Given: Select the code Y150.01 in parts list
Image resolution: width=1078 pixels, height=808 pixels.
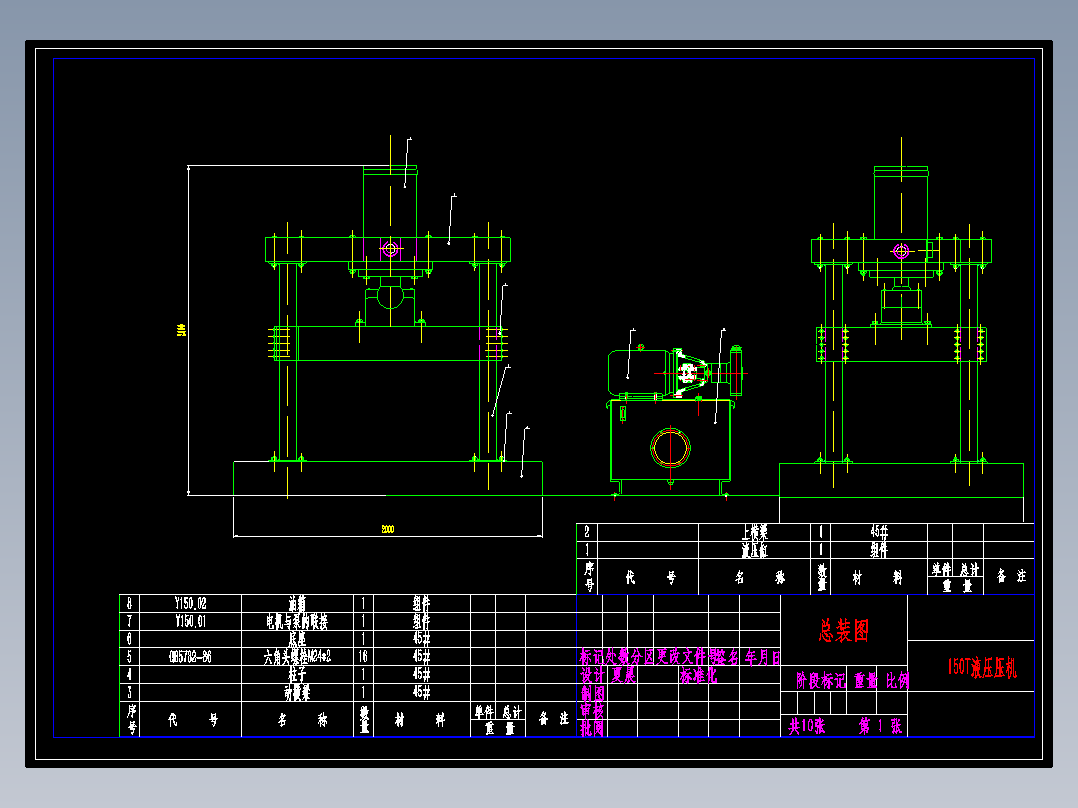Looking at the screenshot, I should [190, 622].
